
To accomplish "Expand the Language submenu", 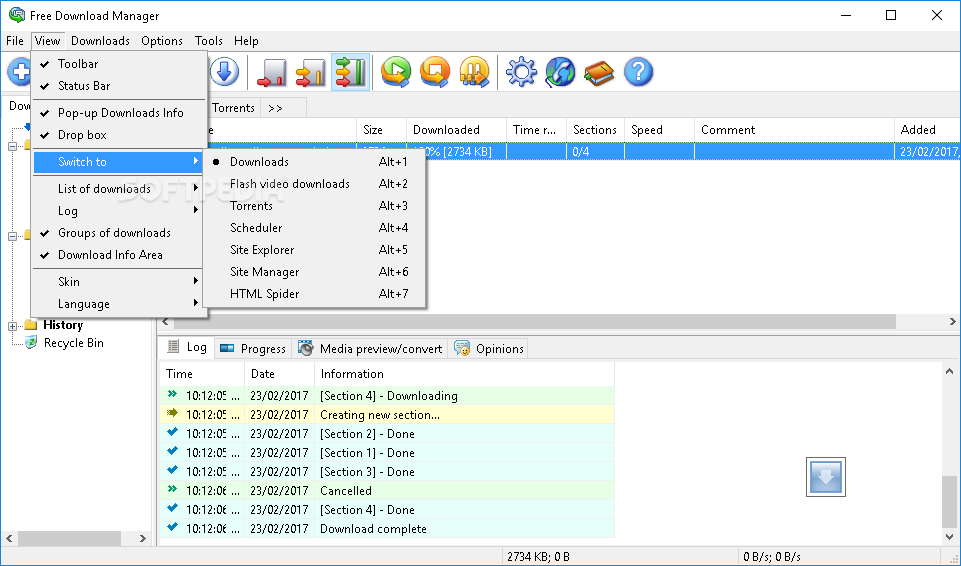I will pyautogui.click(x=119, y=304).
